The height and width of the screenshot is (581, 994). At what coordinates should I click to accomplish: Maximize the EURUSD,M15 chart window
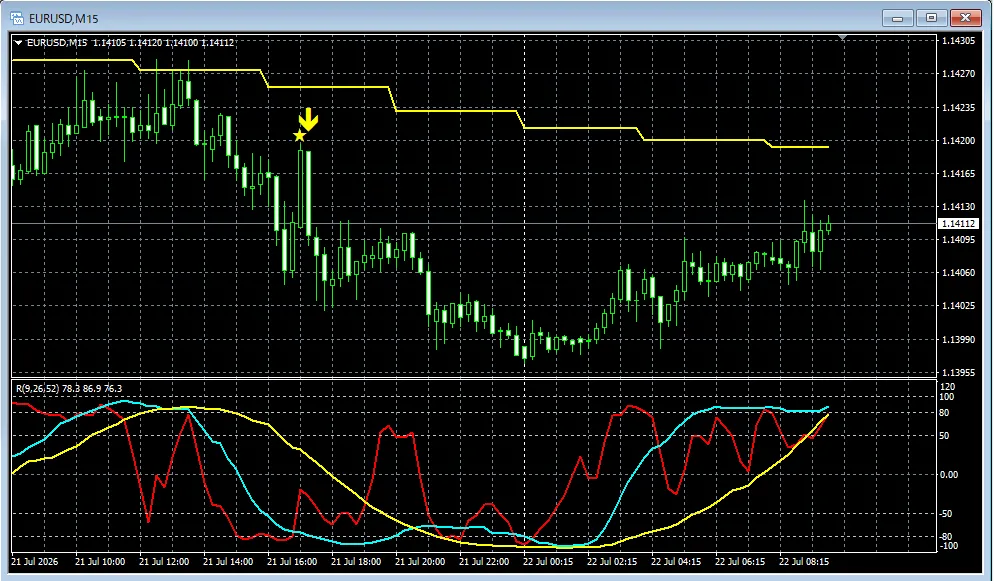pyautogui.click(x=931, y=18)
